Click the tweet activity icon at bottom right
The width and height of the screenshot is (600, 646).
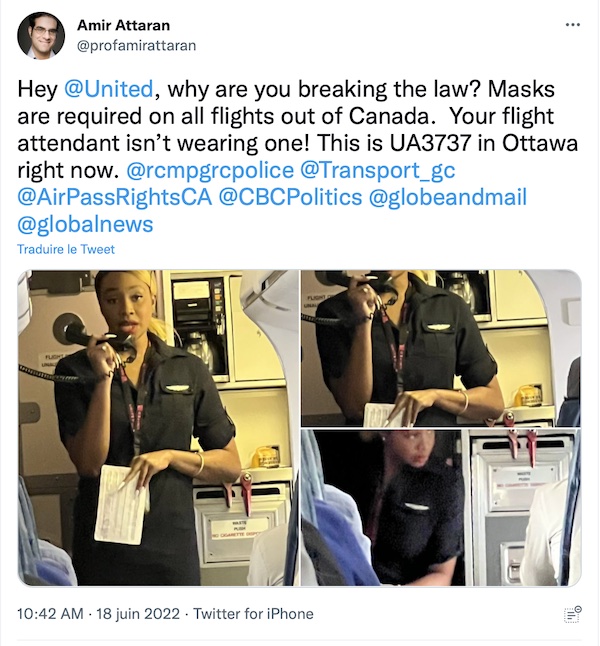tap(572, 614)
